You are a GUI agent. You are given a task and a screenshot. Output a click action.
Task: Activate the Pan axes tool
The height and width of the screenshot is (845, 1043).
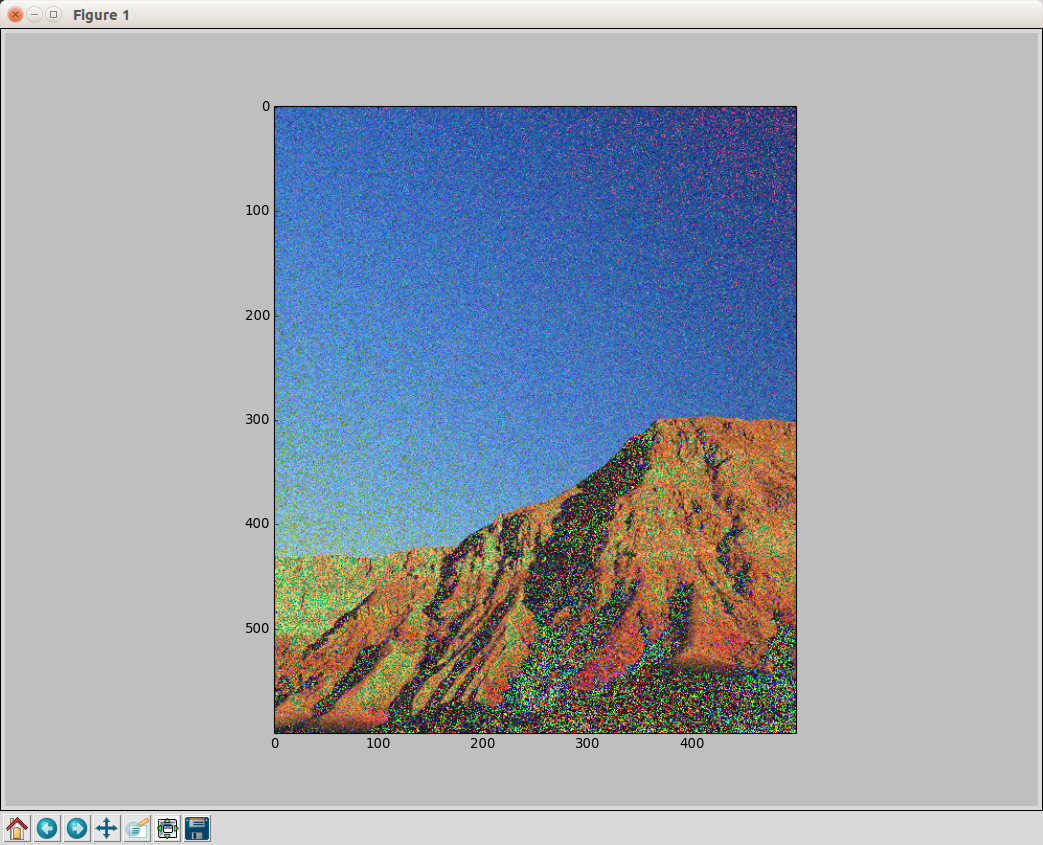pos(107,828)
